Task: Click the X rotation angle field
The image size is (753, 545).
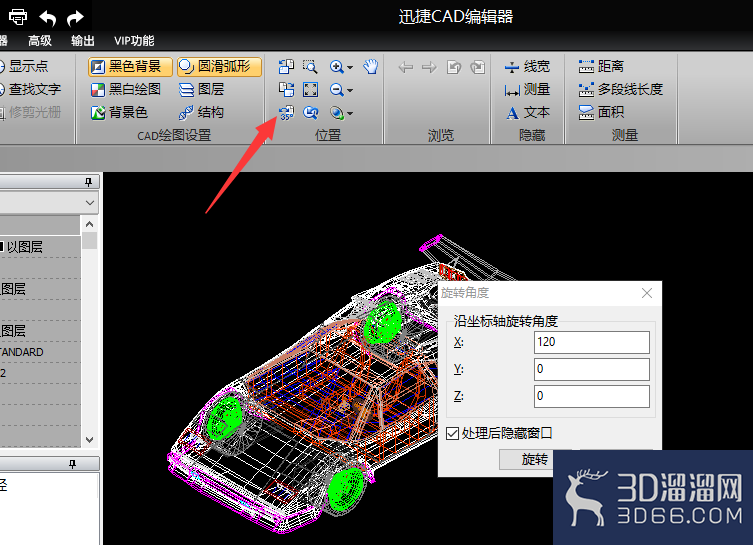Action: (592, 342)
